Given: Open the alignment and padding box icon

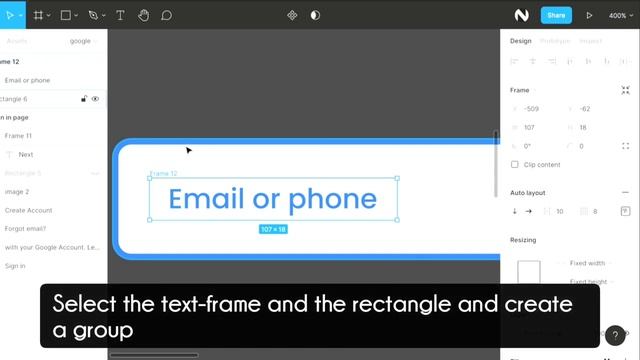Looking at the screenshot, I should 625,211.
